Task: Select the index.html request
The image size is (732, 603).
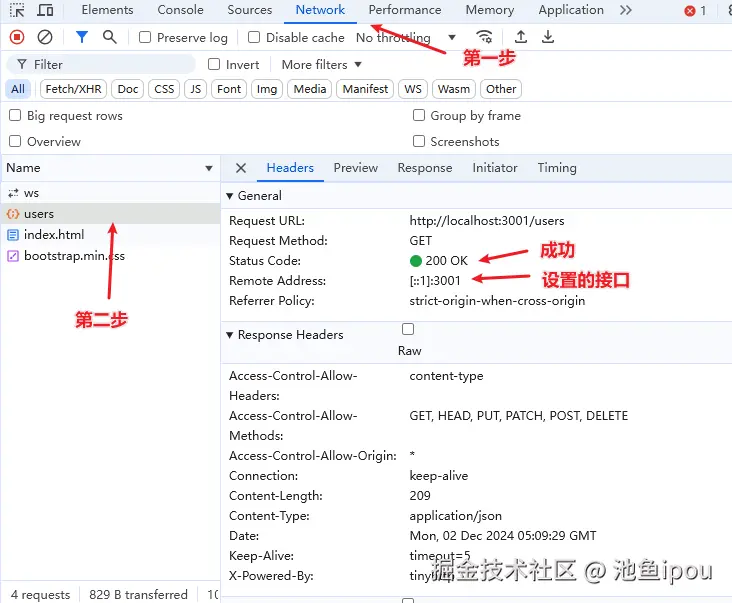Action: click(x=110, y=234)
